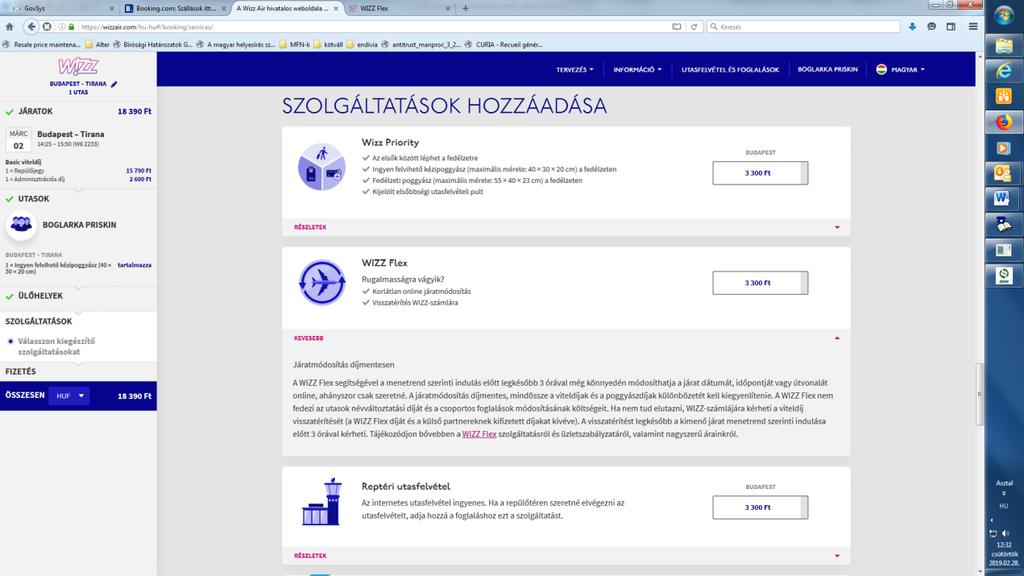The width and height of the screenshot is (1024, 576).
Task: Reload the page with the refresh icon
Action: tap(694, 27)
